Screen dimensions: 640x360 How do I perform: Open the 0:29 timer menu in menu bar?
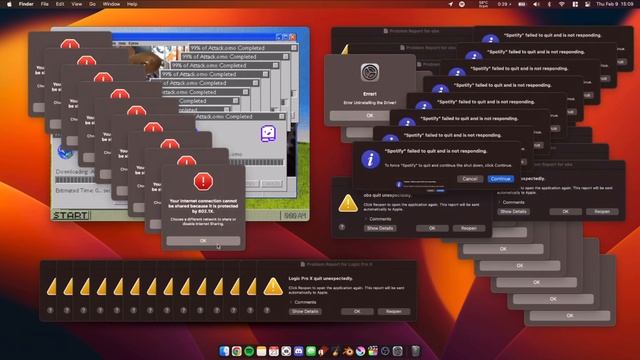point(503,4)
